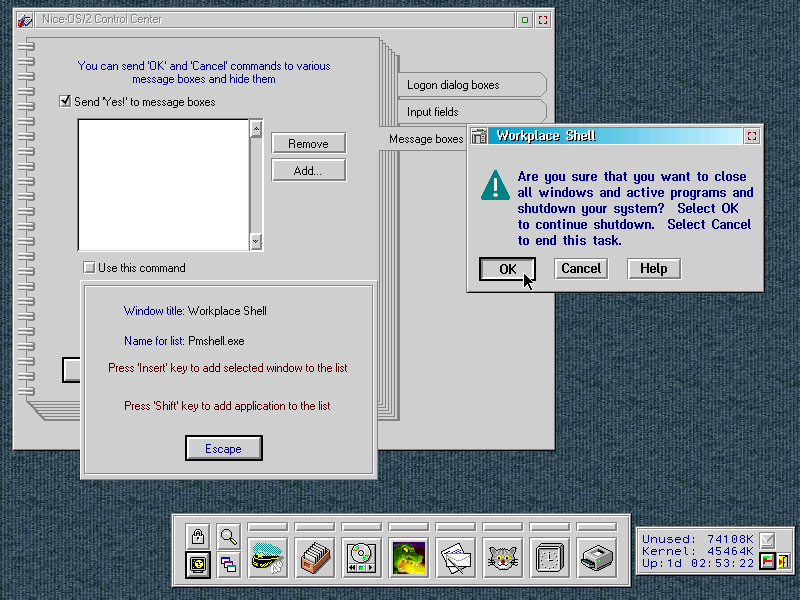Viewport: 800px width, 600px height.
Task: Click the Workplace Shell dialog's top-right red button
Action: tap(752, 136)
